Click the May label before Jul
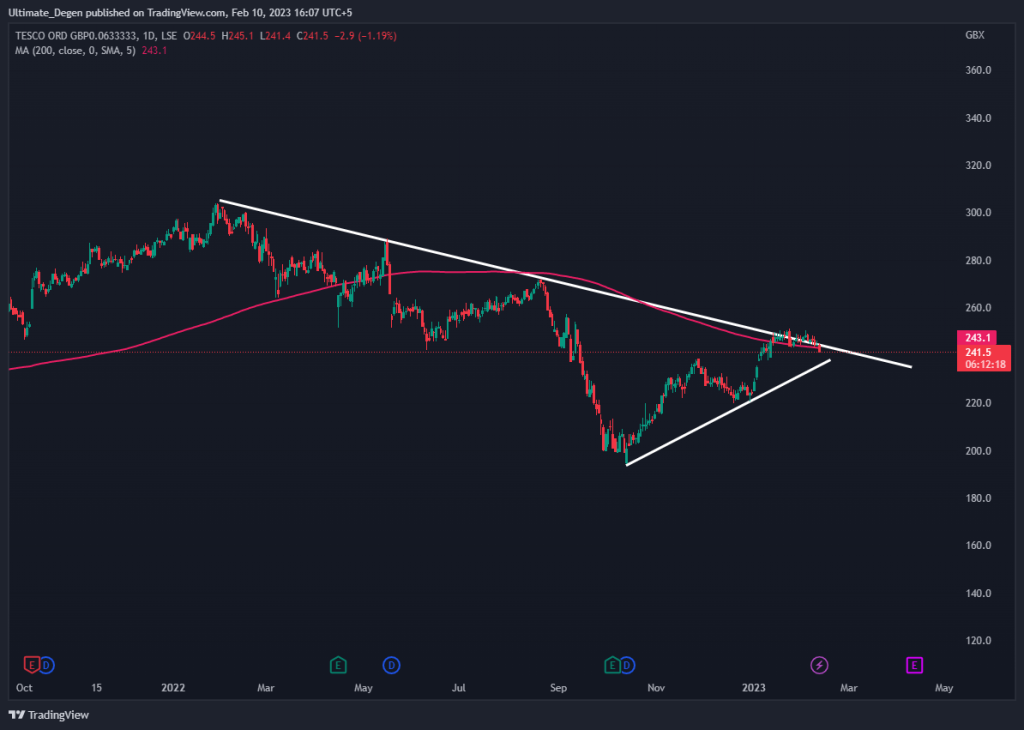The height and width of the screenshot is (730, 1024). pyautogui.click(x=363, y=688)
